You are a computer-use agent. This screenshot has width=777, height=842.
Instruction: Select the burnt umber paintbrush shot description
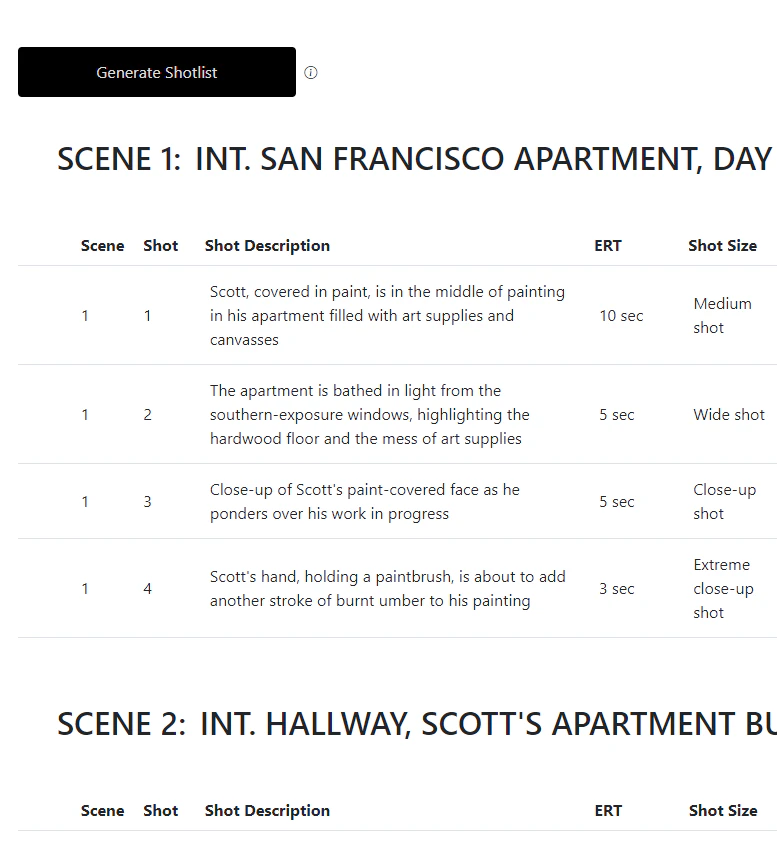click(387, 589)
